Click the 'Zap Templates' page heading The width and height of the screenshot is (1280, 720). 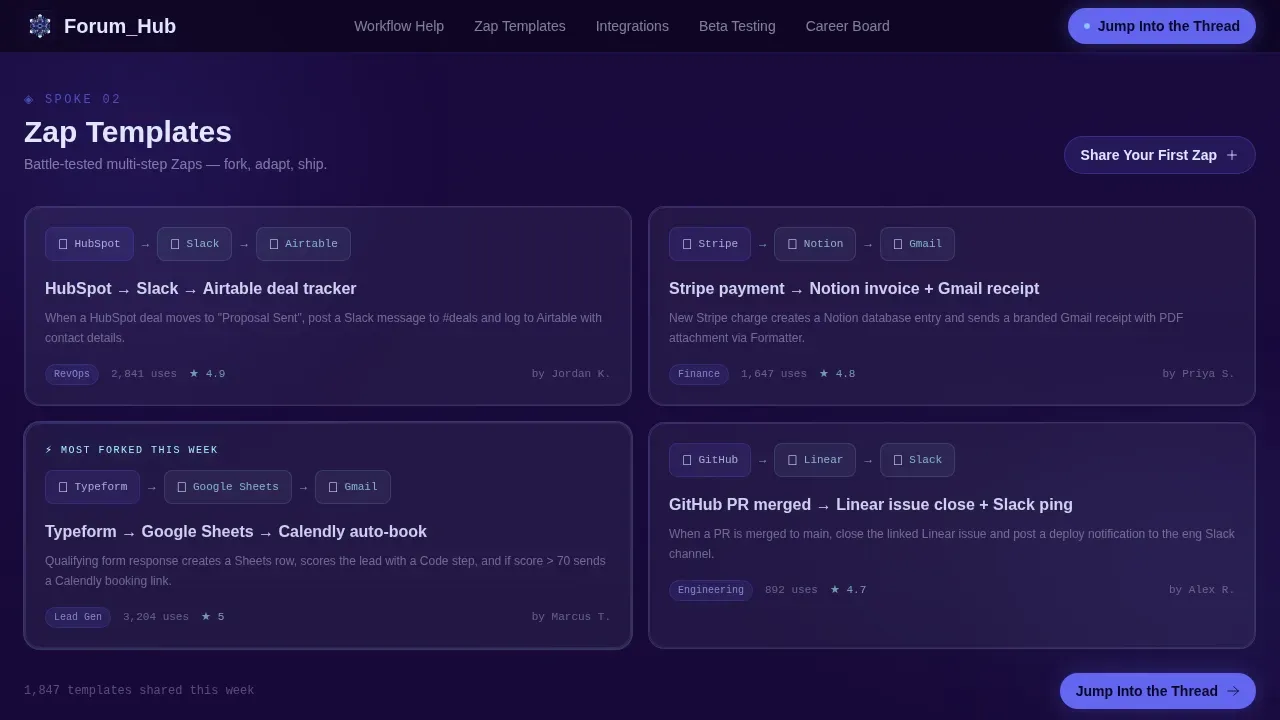pos(128,132)
